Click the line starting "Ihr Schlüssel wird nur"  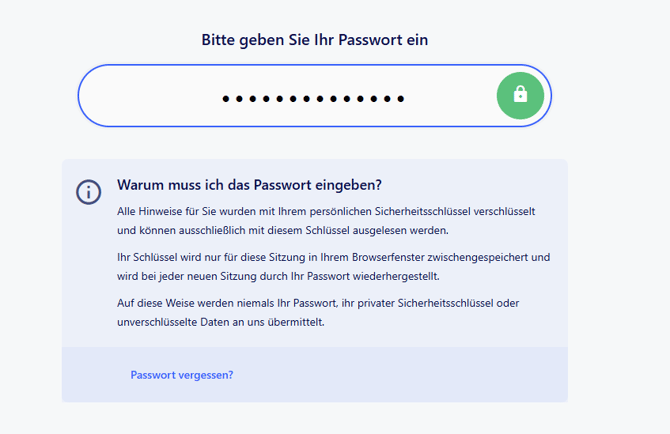(x=333, y=257)
